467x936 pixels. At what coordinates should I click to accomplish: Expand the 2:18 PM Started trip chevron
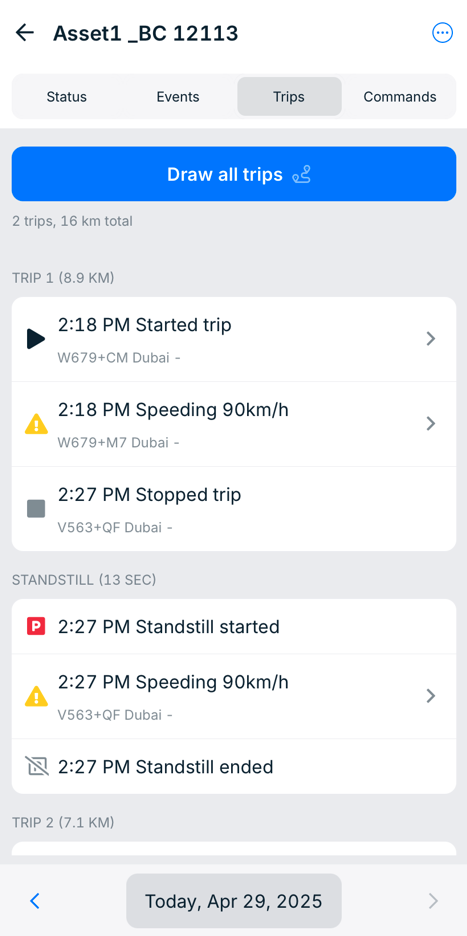click(x=431, y=339)
